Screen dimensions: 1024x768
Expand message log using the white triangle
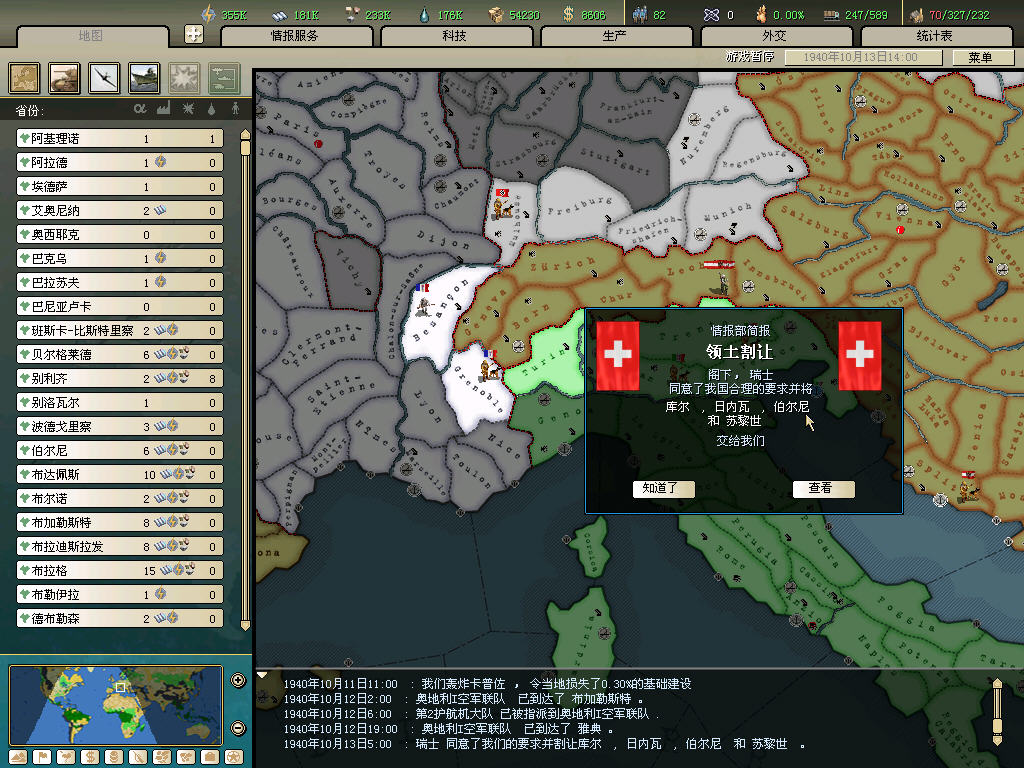(263, 676)
